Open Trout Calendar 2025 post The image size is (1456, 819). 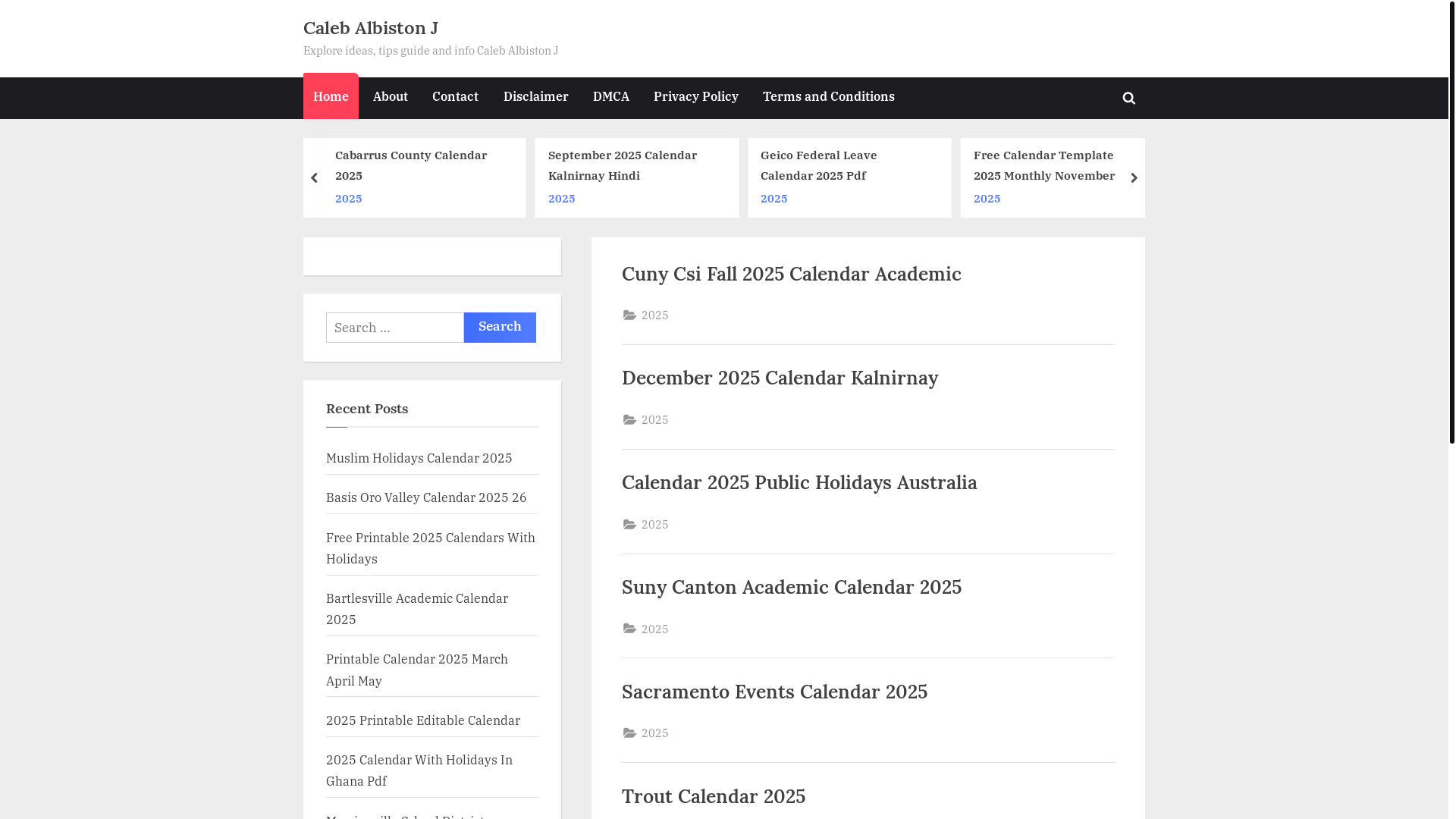click(714, 796)
